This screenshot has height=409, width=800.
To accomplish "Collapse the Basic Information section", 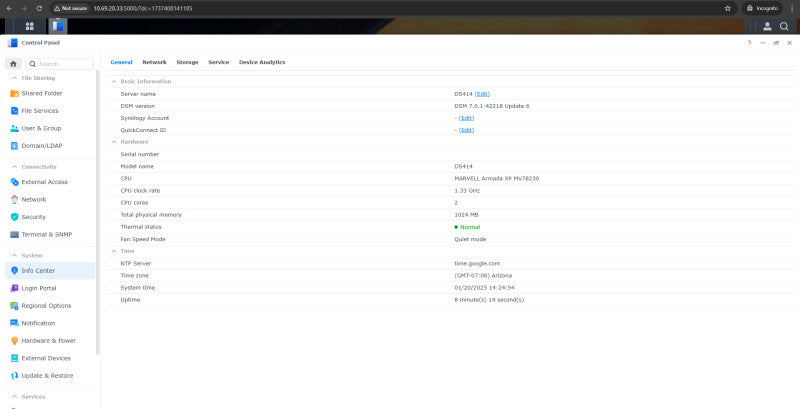I will click(x=114, y=82).
